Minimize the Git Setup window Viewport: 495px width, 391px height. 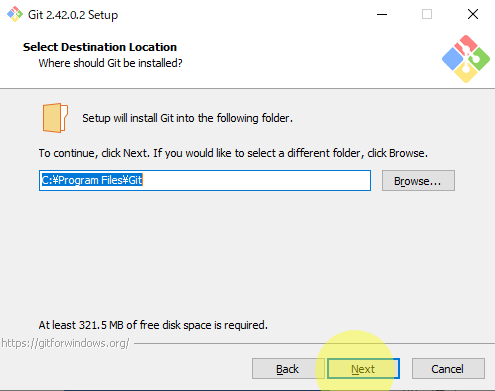(382, 14)
